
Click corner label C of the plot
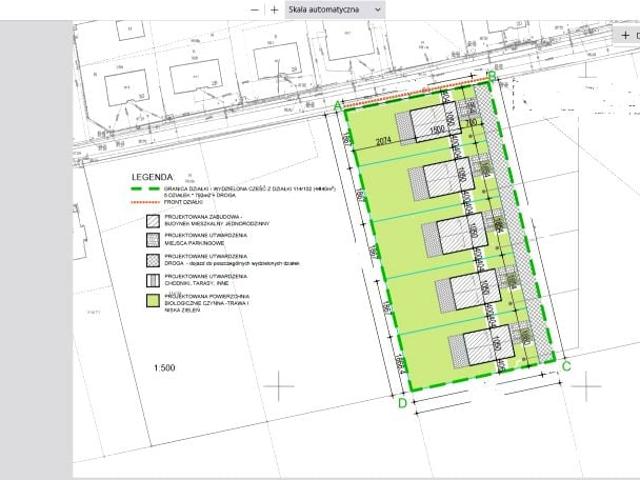click(566, 366)
